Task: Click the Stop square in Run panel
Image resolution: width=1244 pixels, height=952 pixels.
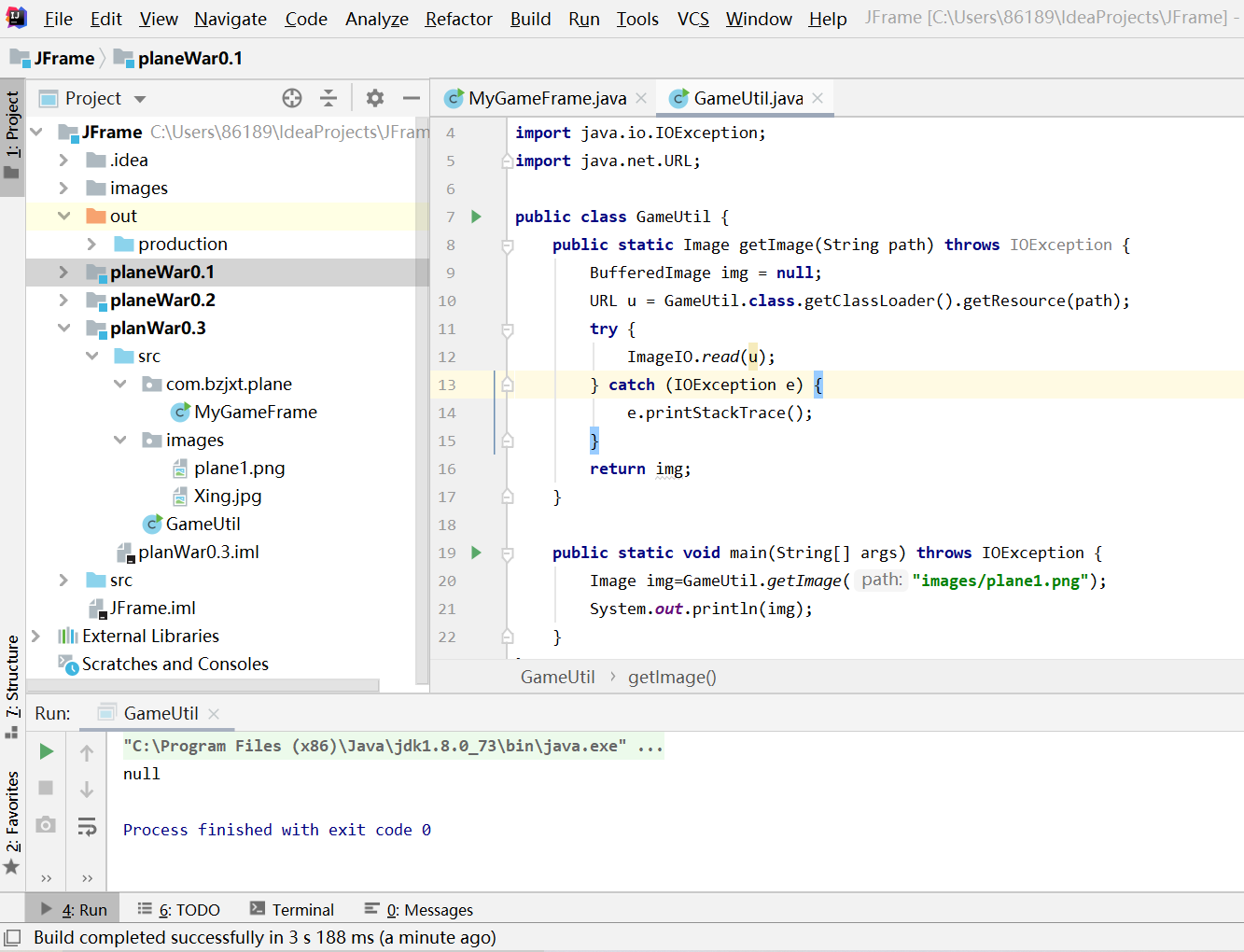Action: (46, 788)
